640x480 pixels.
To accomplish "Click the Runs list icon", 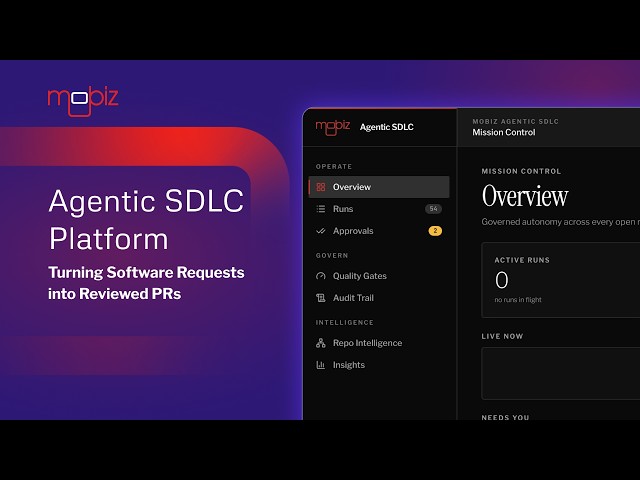I will coord(321,209).
